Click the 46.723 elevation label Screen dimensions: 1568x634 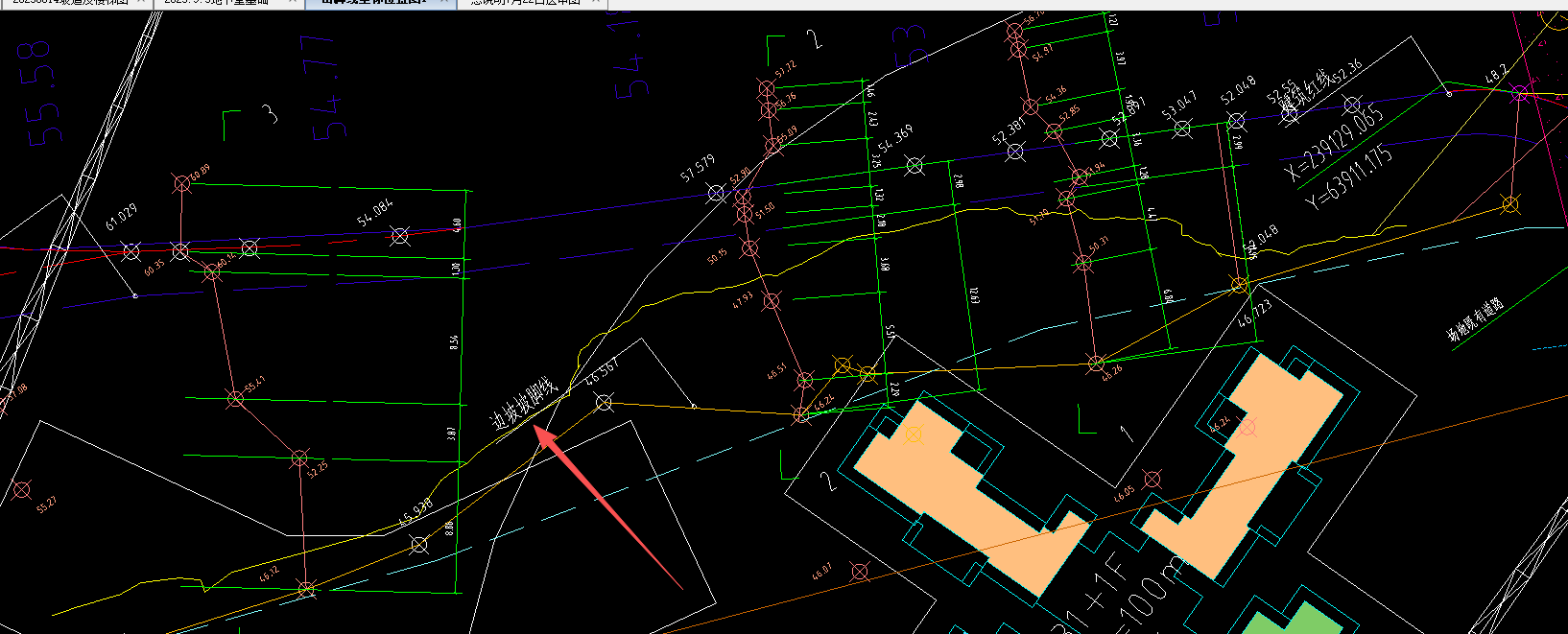coord(1255,313)
